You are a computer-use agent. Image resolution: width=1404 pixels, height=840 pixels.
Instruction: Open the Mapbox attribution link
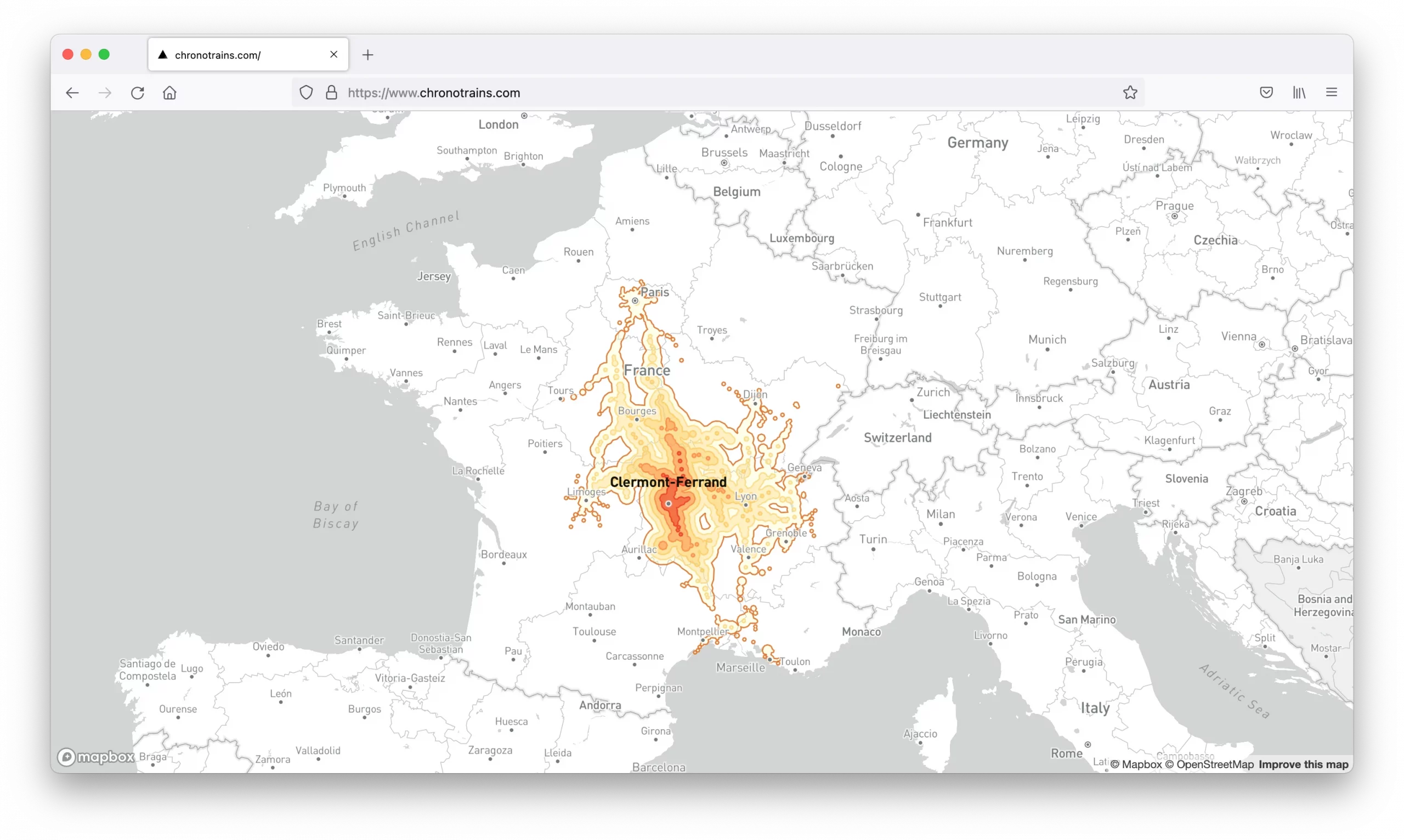click(1136, 764)
